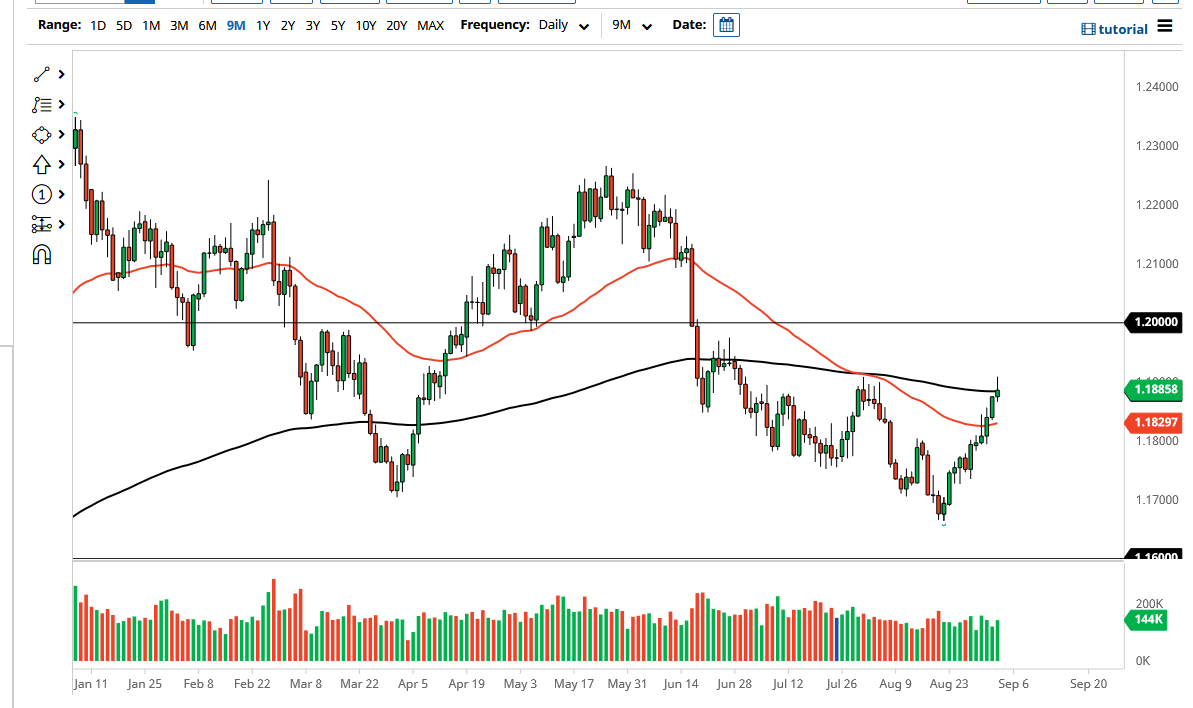Screen dimensions: 1193x708
Task: Toggle the magnet snap tool
Action: click(42, 255)
